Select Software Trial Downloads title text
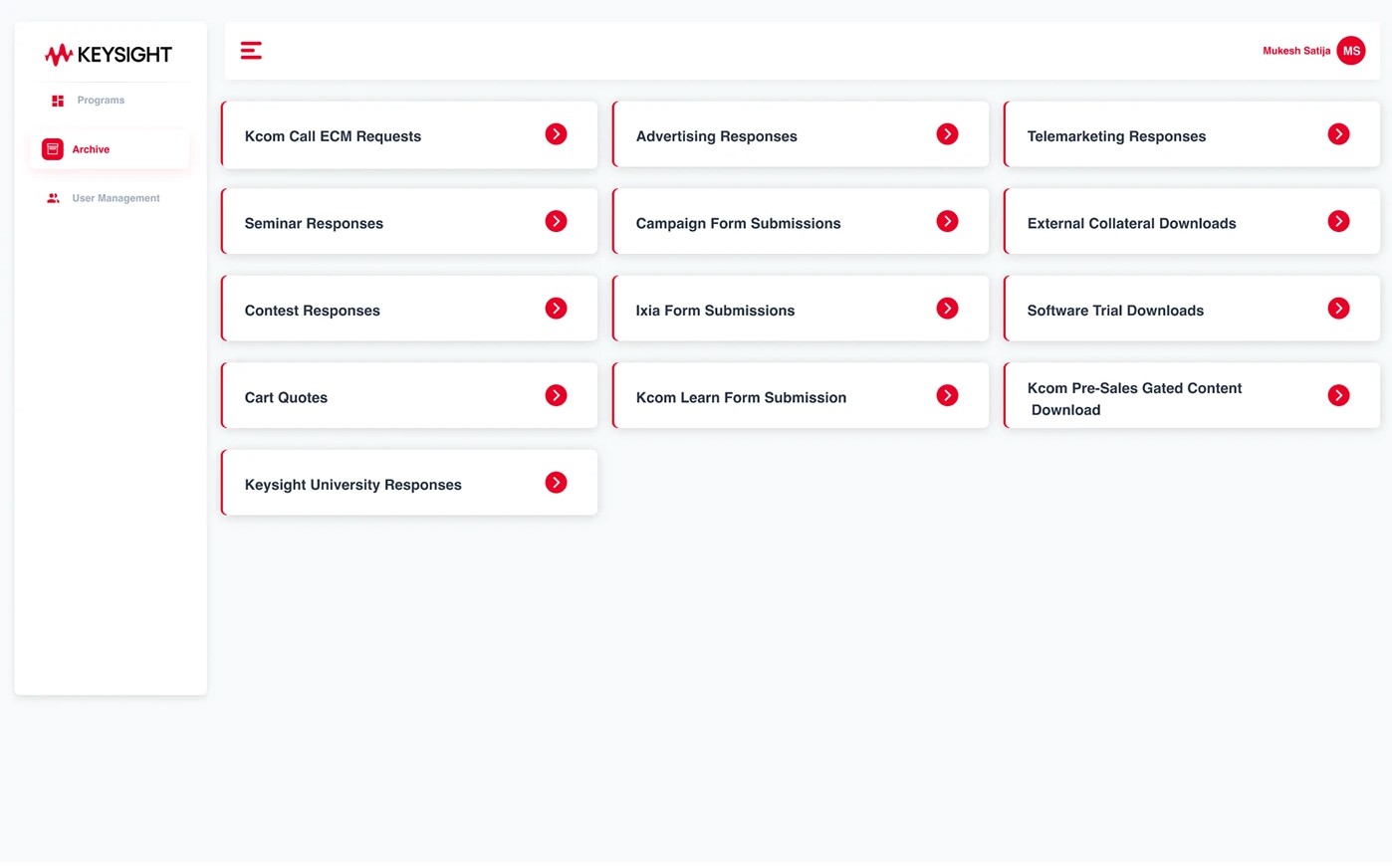The width and height of the screenshot is (1392, 868). (1115, 311)
